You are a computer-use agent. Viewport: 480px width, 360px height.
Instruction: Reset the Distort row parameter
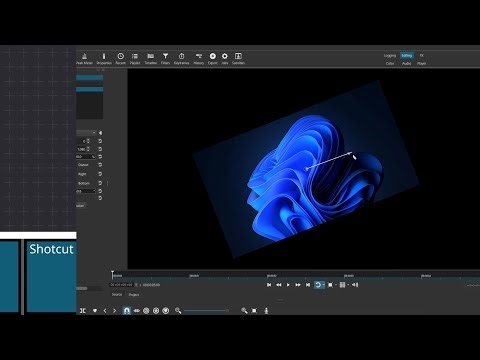(x=100, y=165)
